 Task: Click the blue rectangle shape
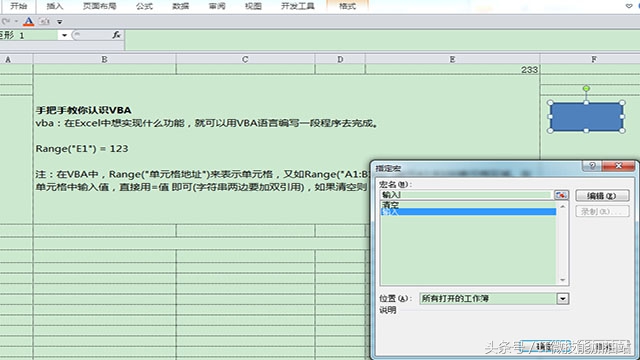[x=586, y=117]
